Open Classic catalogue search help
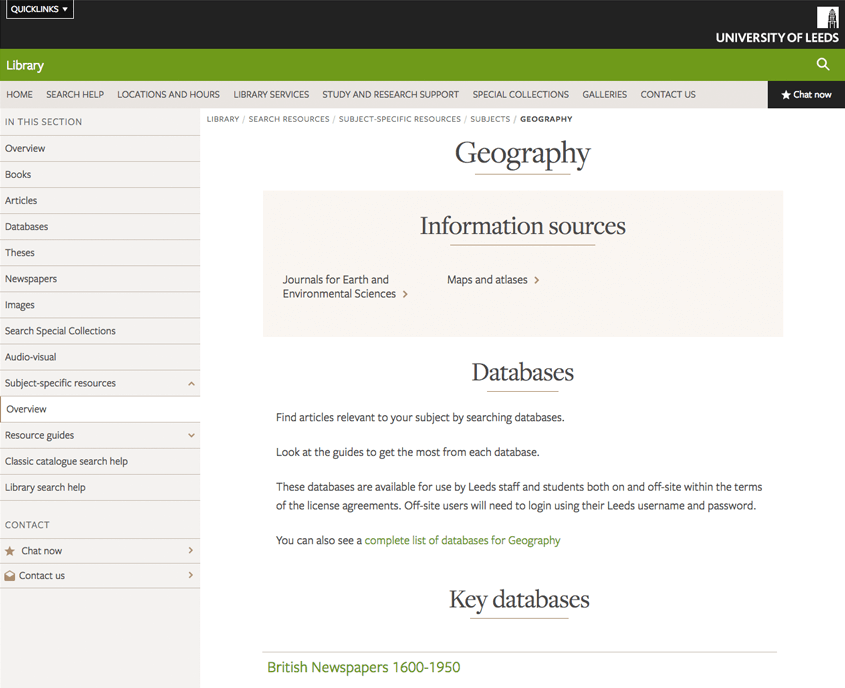Screen dimensions: 845x688 click(x=100, y=462)
